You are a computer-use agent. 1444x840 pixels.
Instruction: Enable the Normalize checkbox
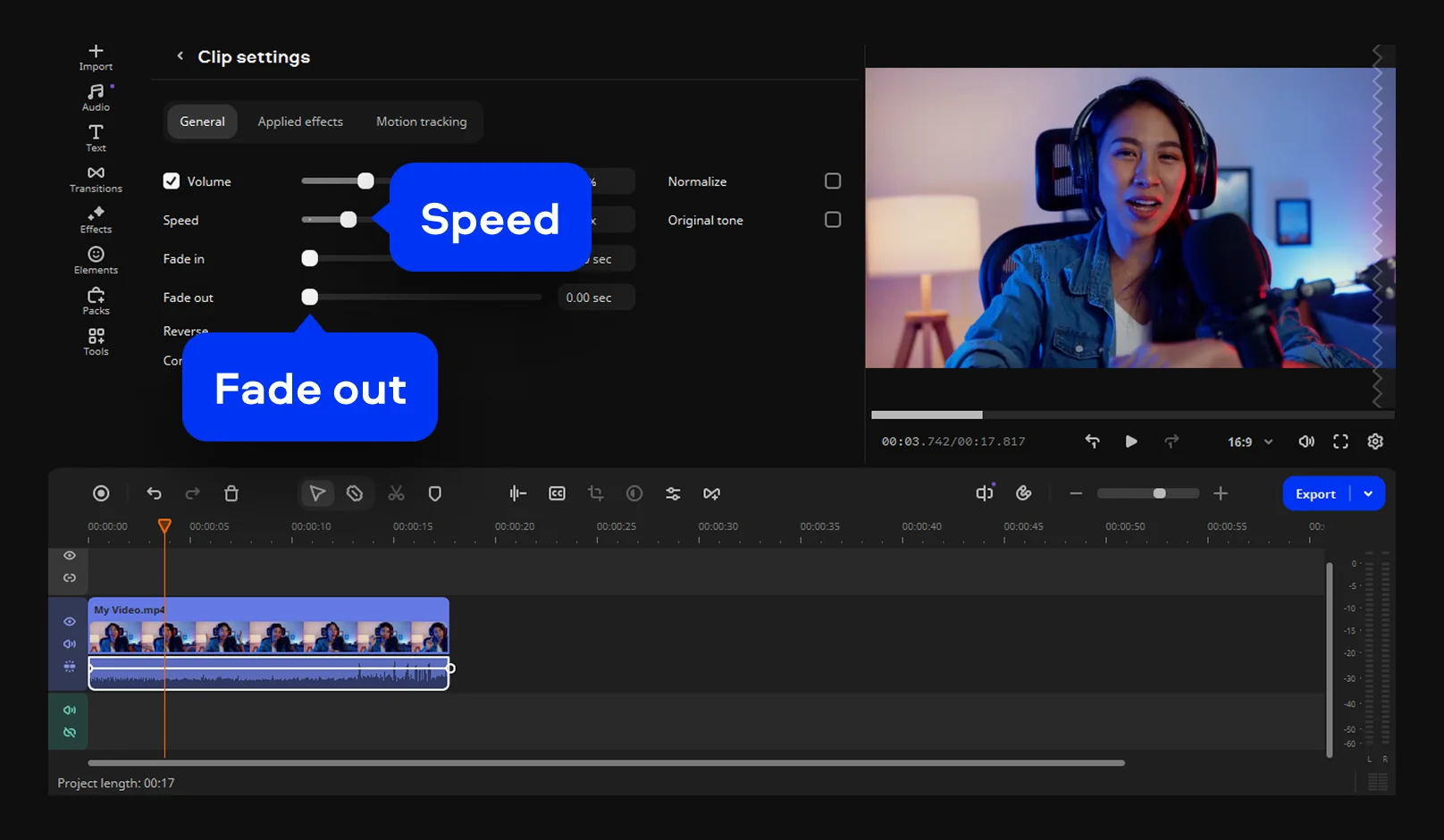tap(832, 181)
